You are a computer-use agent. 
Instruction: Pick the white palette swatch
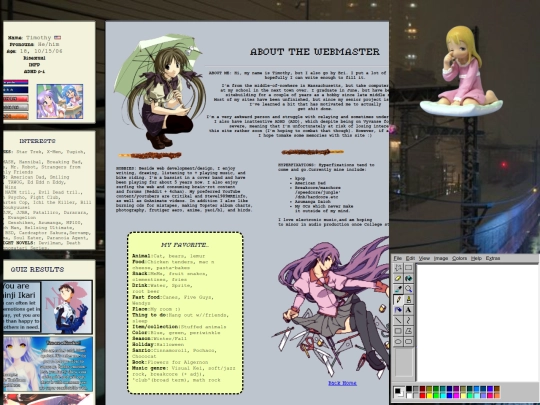point(409,395)
